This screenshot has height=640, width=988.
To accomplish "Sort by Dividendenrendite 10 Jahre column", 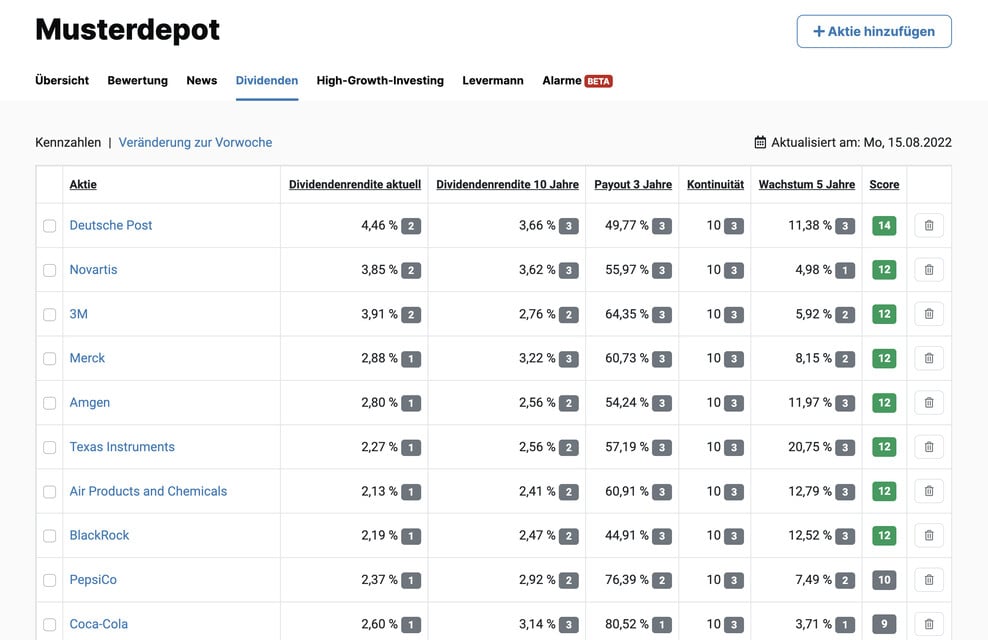I will click(507, 185).
